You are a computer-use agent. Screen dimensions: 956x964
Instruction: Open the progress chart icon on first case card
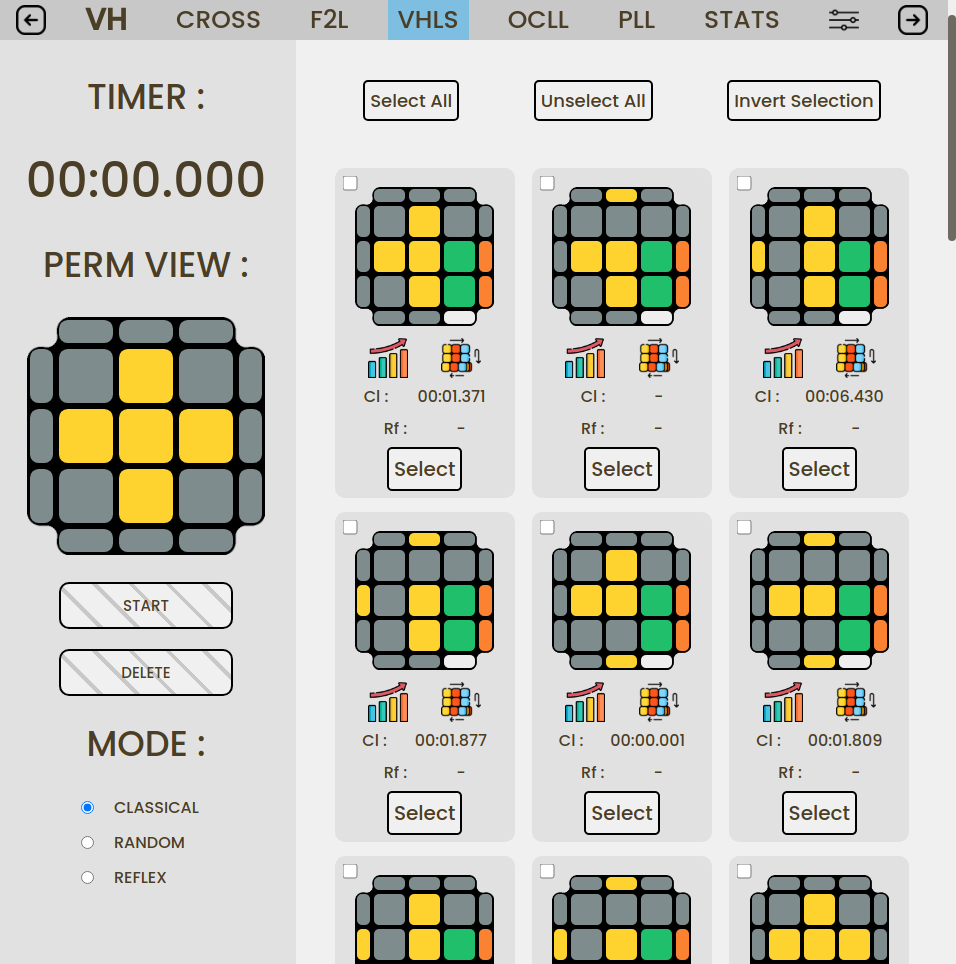(x=388, y=358)
